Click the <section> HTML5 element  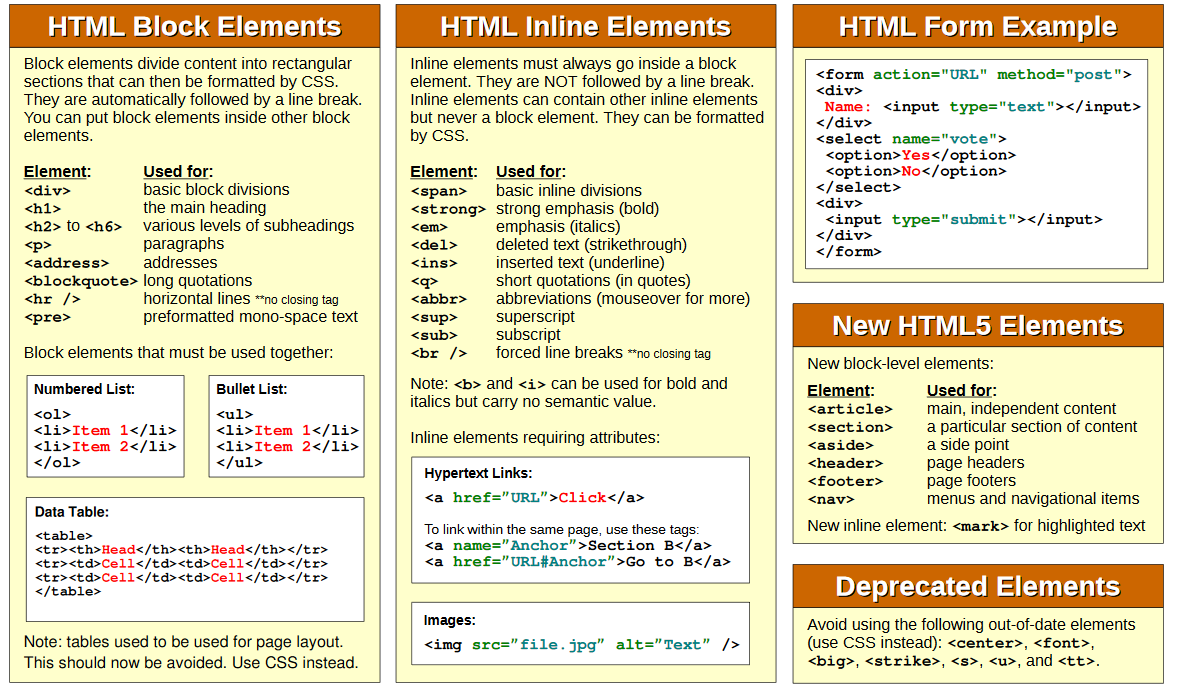point(850,427)
